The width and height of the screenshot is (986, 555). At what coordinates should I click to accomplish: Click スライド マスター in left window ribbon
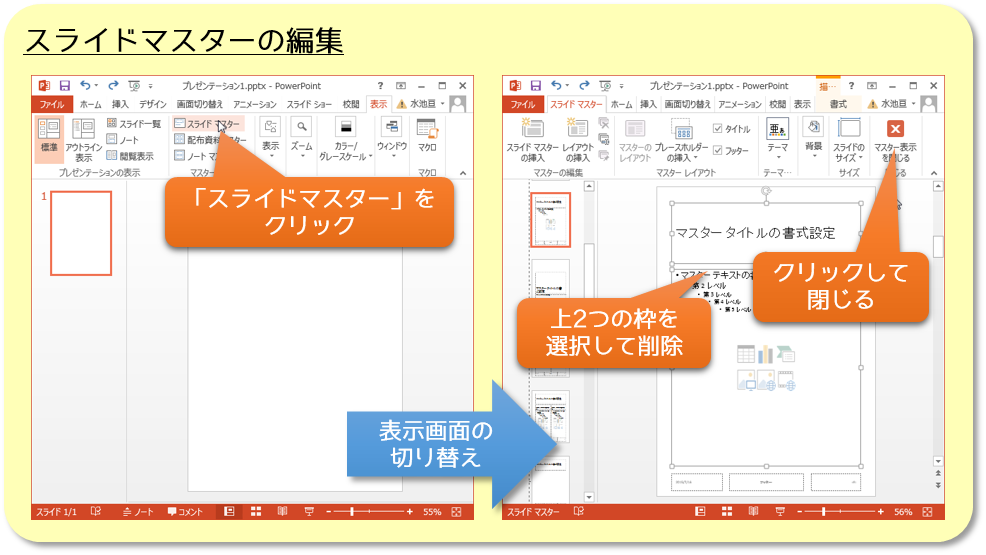pos(208,123)
